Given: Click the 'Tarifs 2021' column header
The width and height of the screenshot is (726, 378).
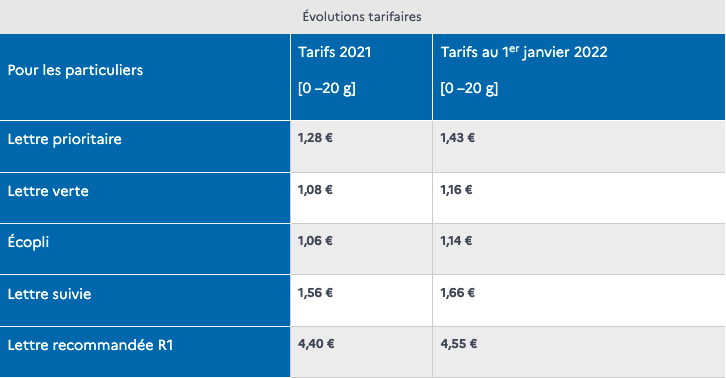Looking at the screenshot, I should pos(334,52).
